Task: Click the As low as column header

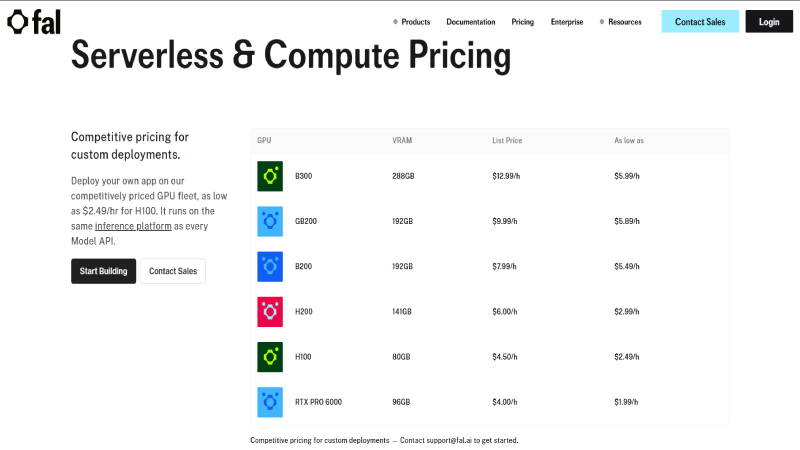Action: (629, 140)
